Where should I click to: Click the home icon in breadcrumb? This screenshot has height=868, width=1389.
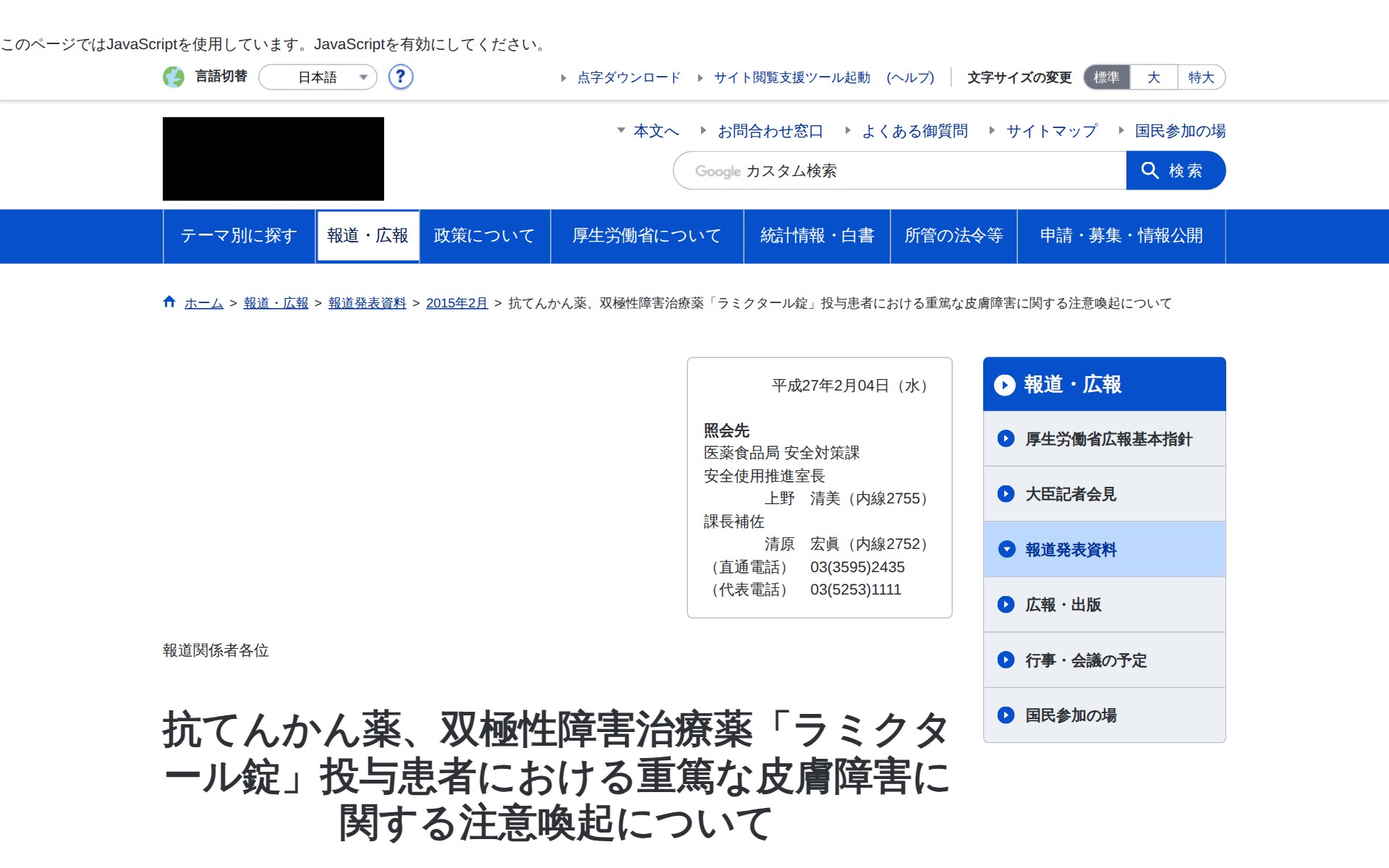click(169, 302)
